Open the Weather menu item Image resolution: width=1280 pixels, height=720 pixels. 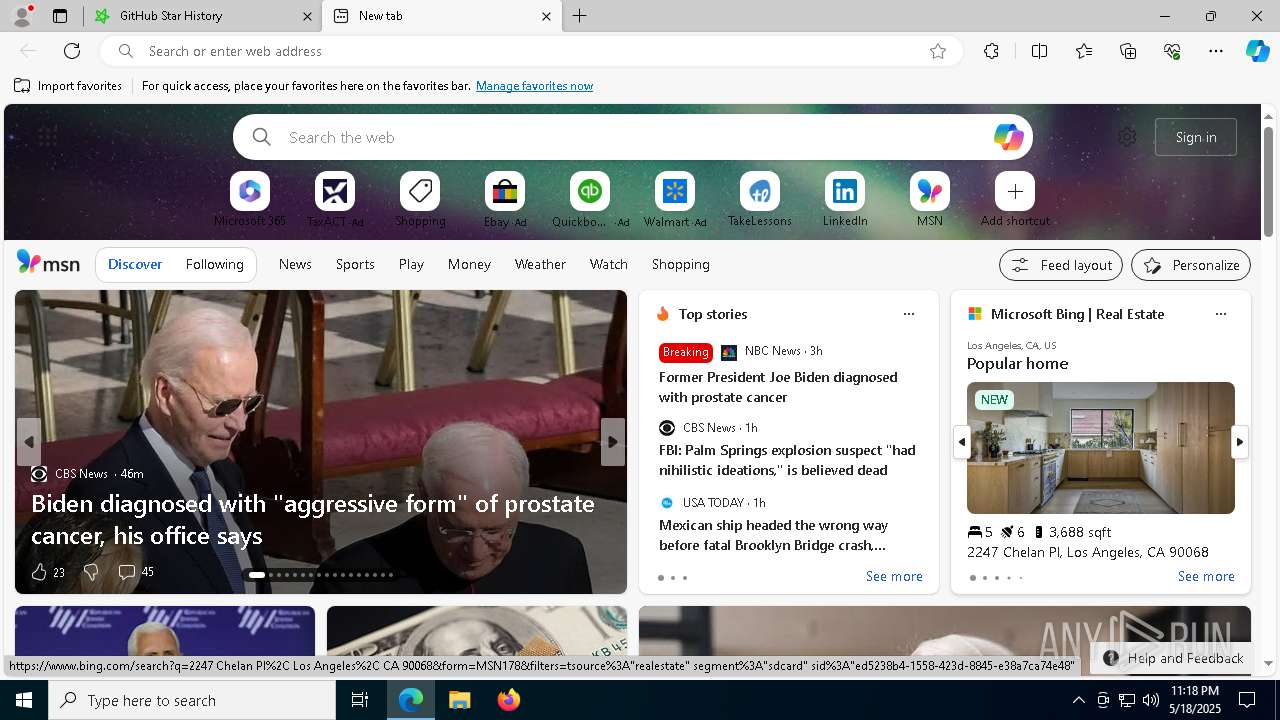tap(540, 264)
